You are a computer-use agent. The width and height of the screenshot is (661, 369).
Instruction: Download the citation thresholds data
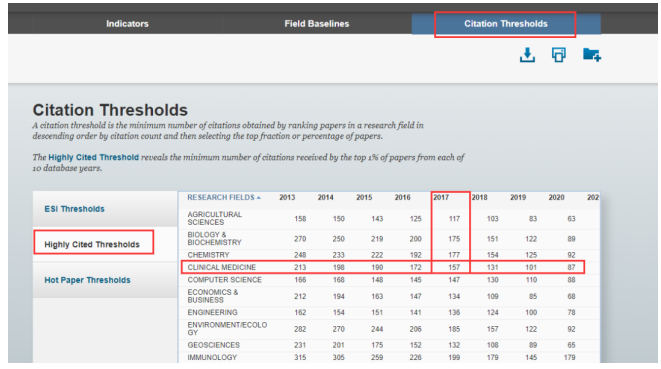(527, 55)
